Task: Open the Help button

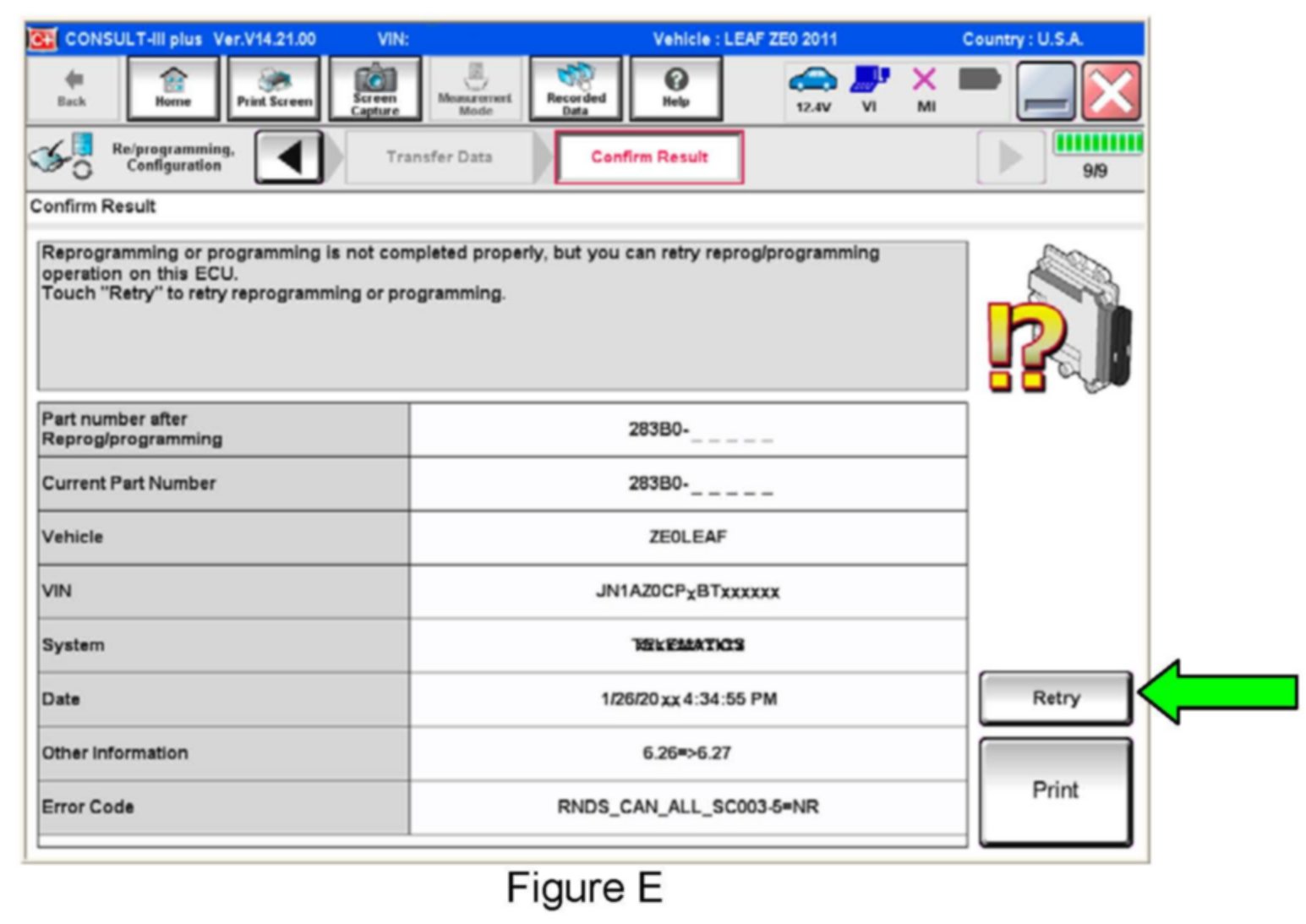Action: pos(675,89)
